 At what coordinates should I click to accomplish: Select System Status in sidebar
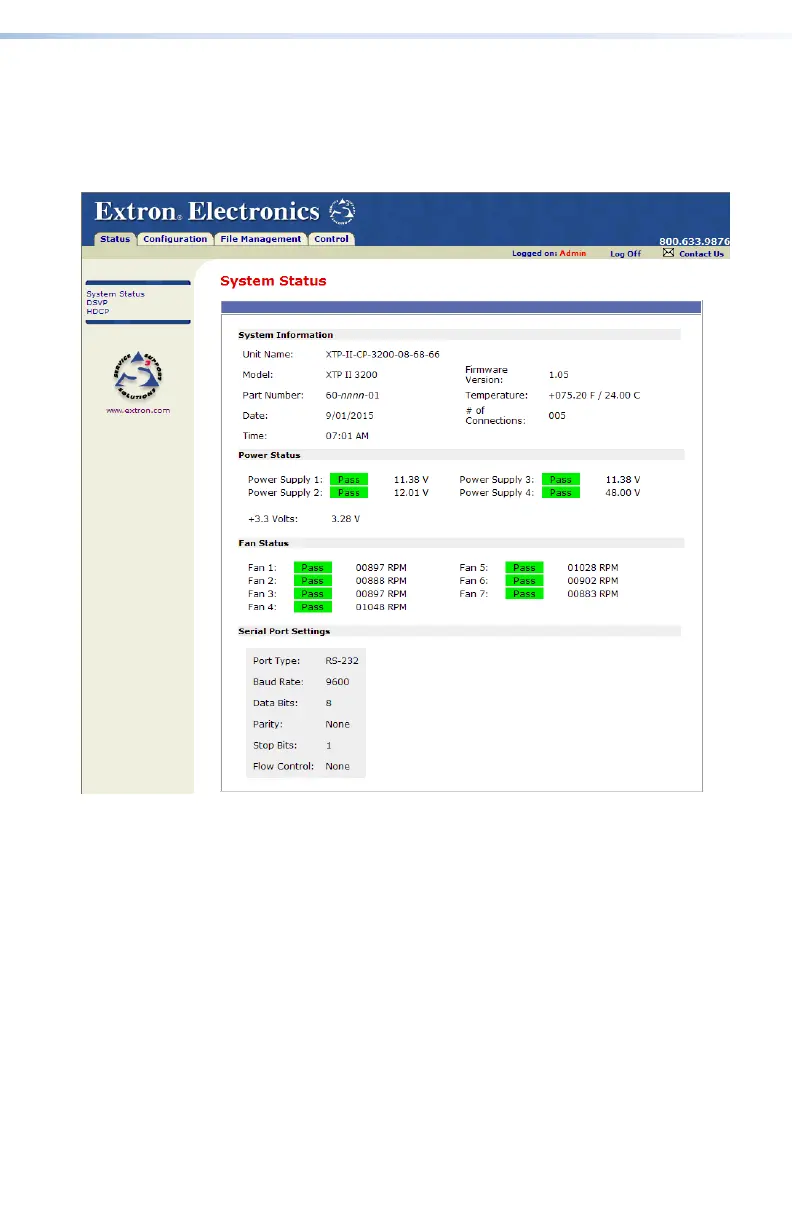click(115, 294)
